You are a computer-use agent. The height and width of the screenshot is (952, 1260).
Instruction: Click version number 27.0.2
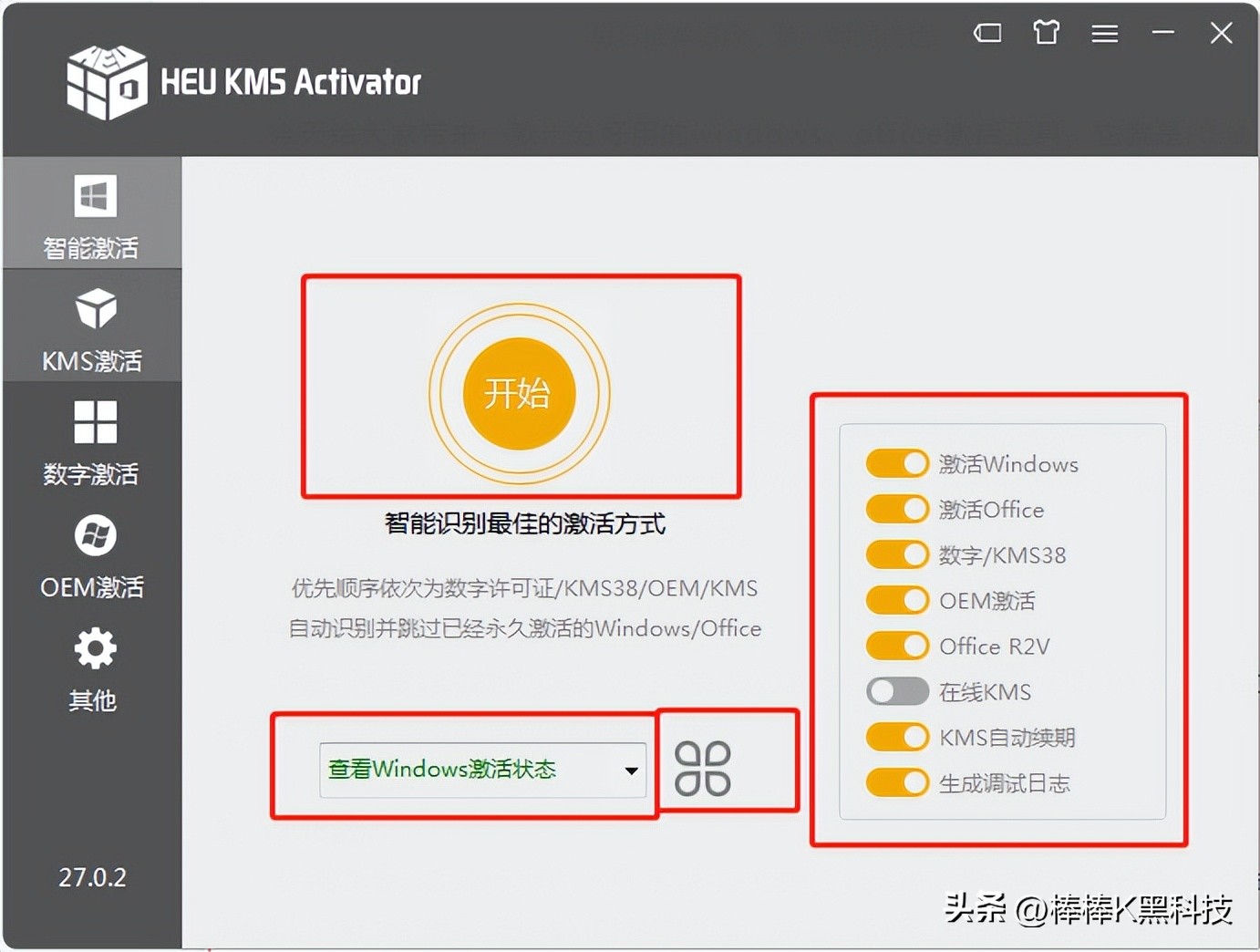tap(92, 877)
